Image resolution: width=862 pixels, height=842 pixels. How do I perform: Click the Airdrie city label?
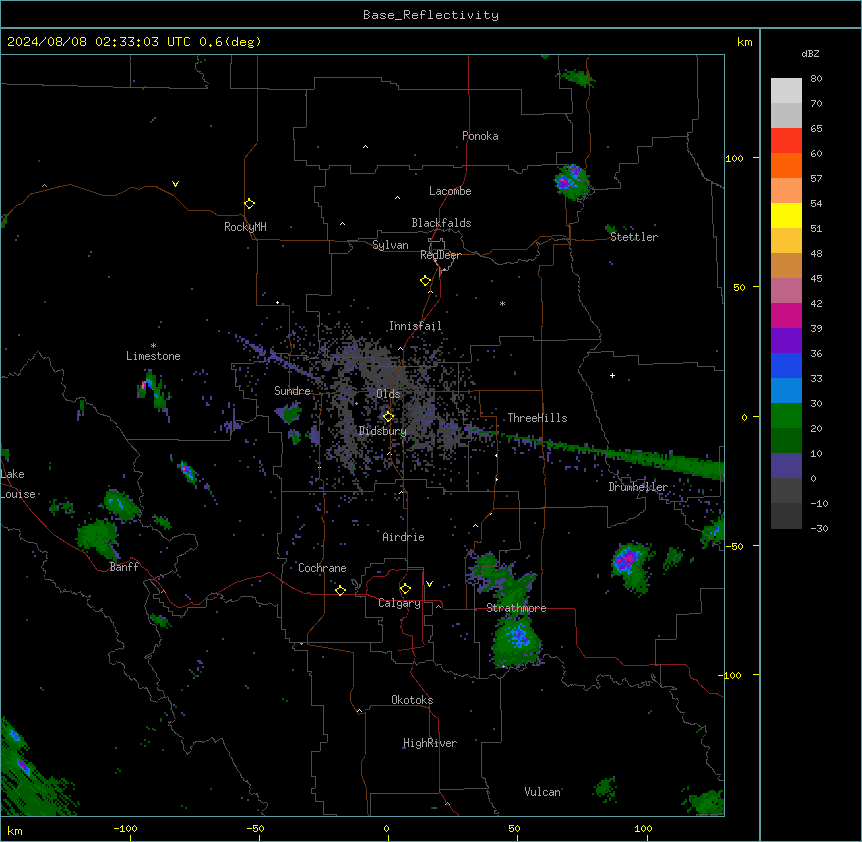pos(403,537)
